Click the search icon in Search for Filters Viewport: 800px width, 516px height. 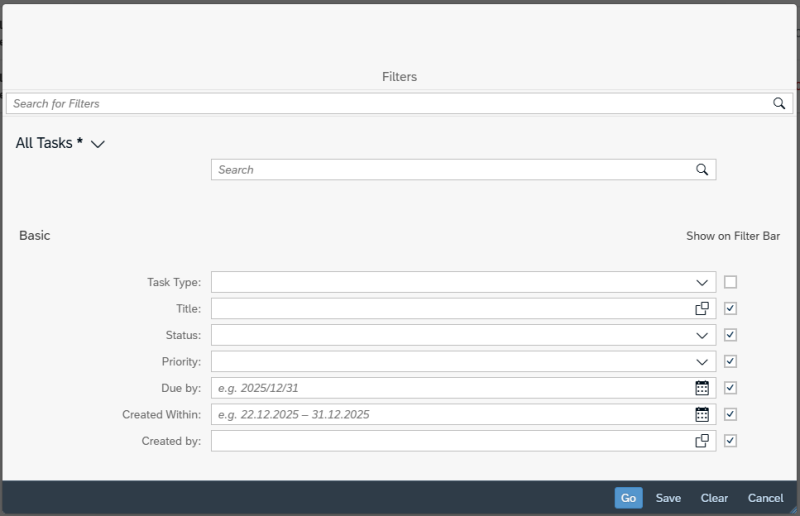779,104
